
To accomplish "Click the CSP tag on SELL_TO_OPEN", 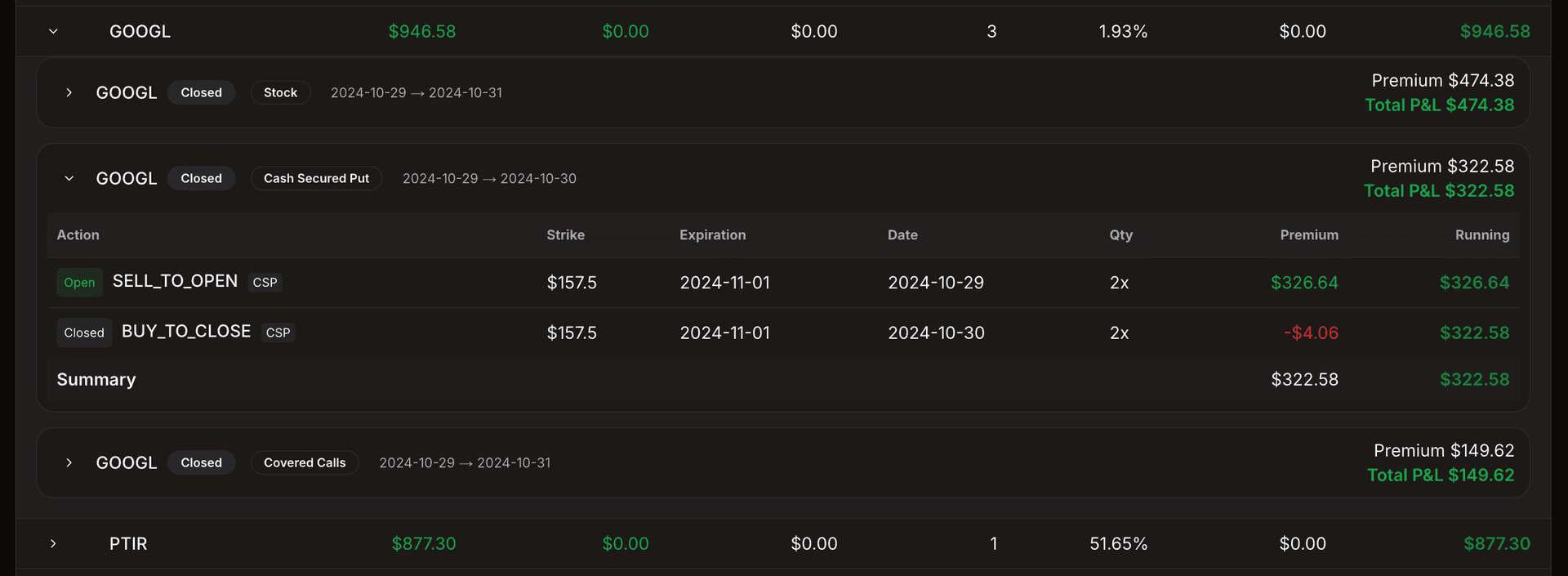I will click(265, 282).
